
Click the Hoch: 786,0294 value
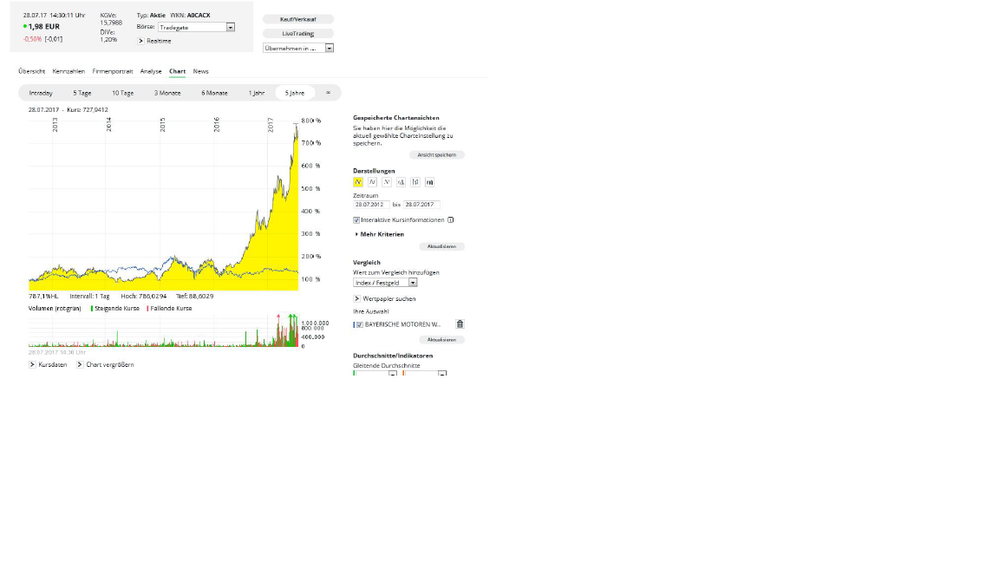143,296
